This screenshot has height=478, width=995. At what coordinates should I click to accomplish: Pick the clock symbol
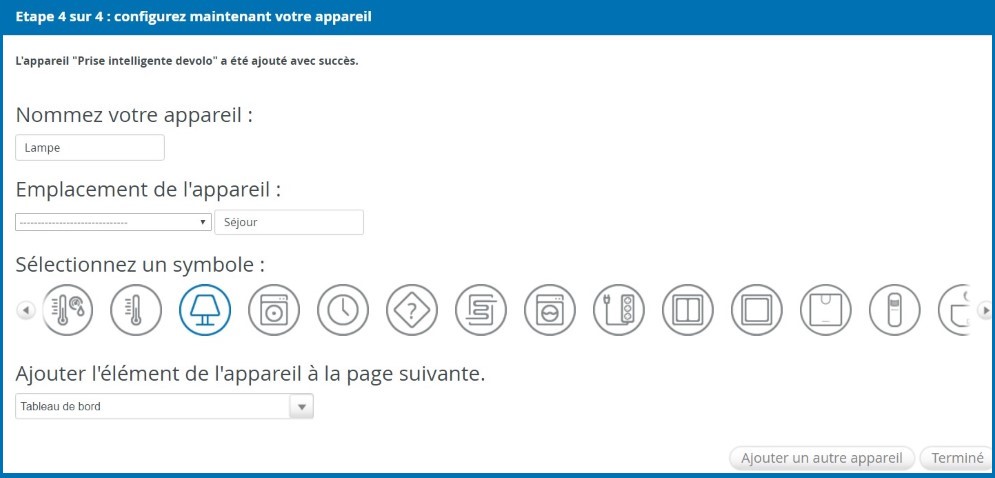(x=343, y=310)
